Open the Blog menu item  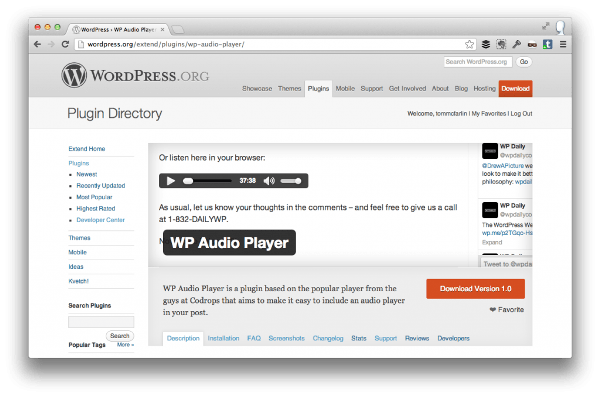pos(461,89)
